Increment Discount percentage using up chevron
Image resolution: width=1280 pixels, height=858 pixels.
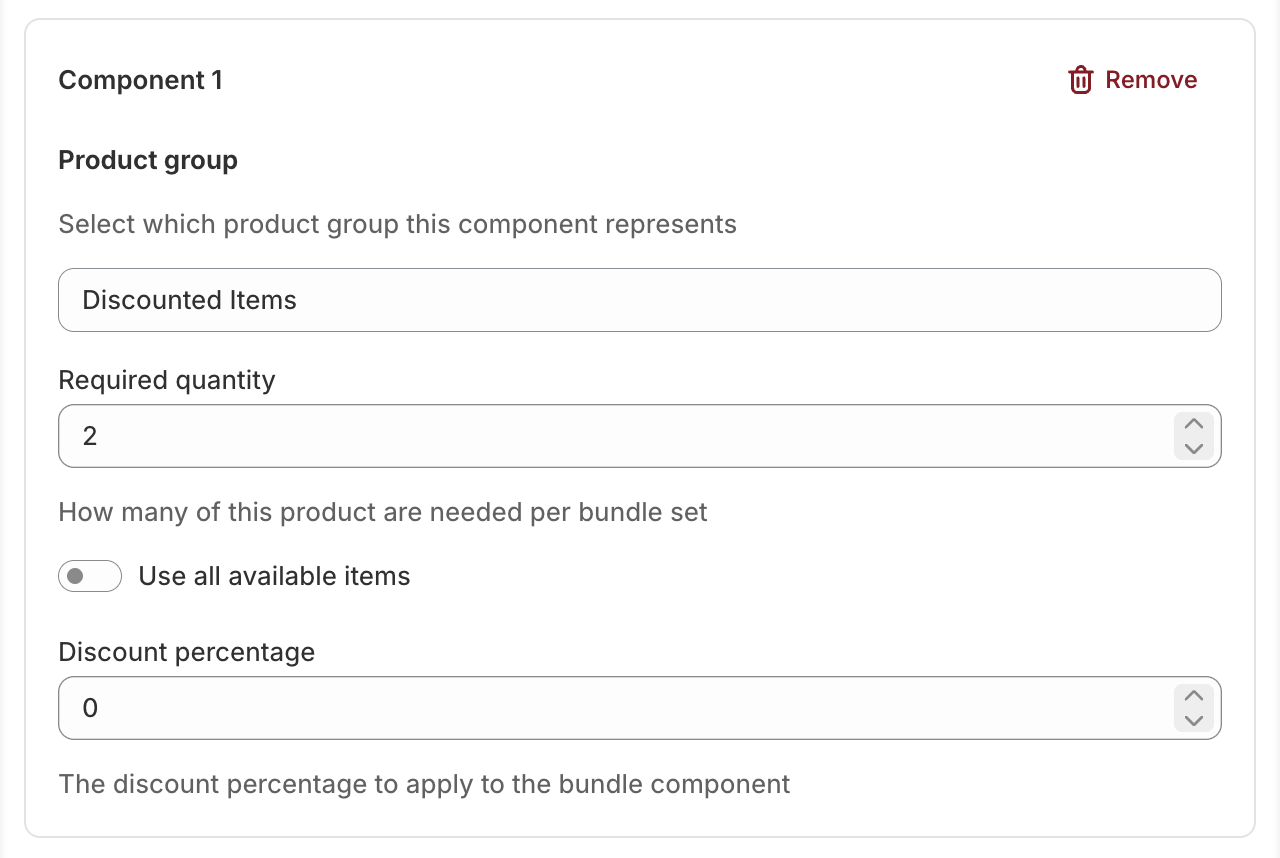tap(1193, 696)
